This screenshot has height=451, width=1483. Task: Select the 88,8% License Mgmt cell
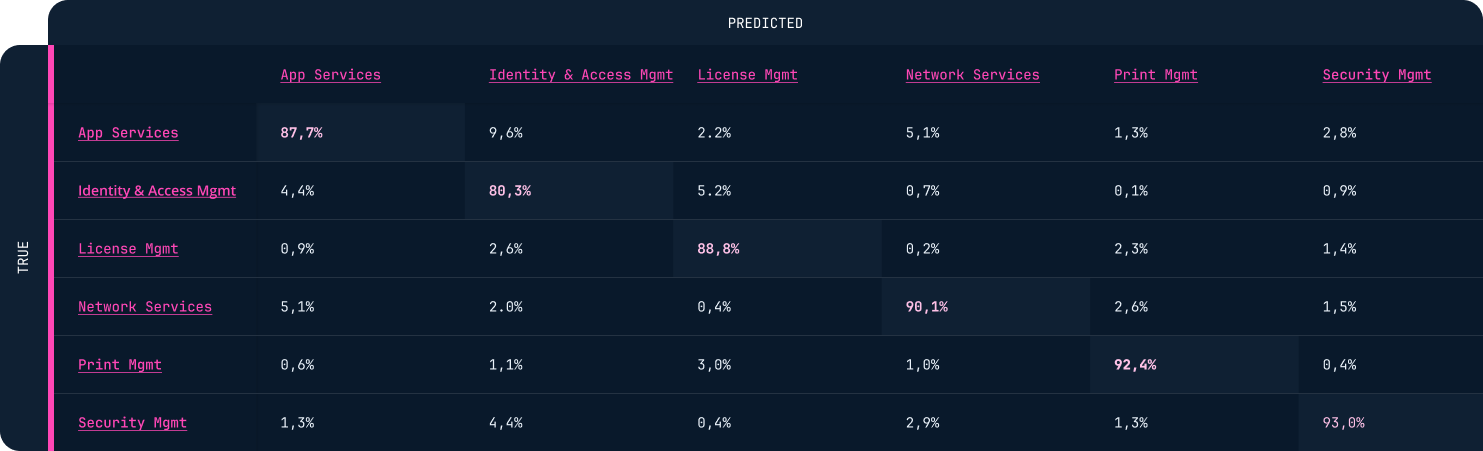pos(777,249)
